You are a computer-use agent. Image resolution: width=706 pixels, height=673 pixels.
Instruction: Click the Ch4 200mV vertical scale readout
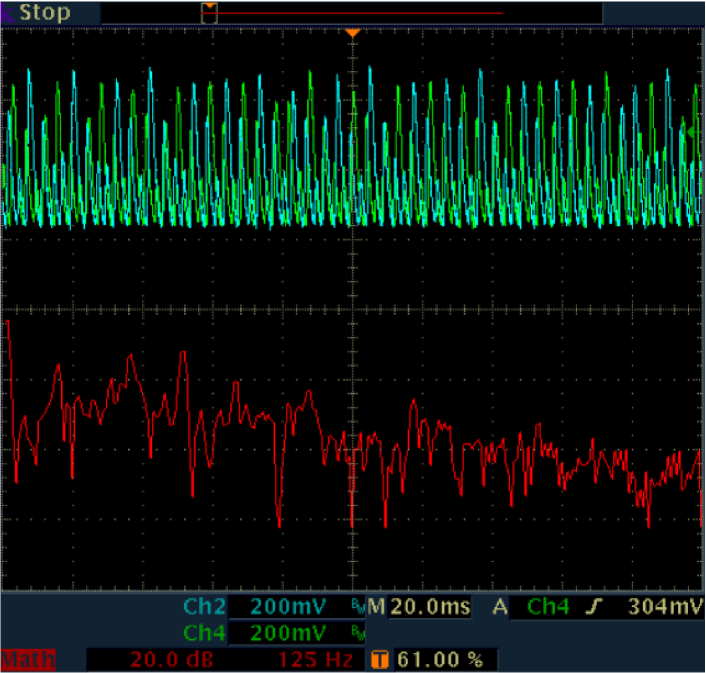287,633
